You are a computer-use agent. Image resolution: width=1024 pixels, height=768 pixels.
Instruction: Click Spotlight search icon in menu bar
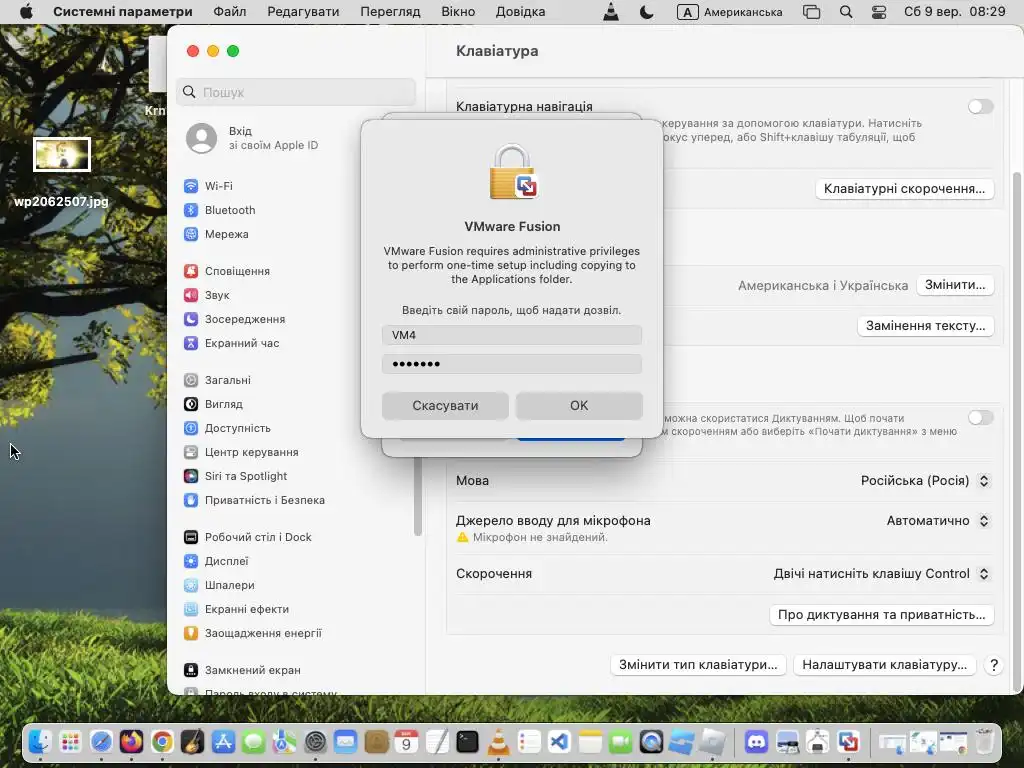click(846, 12)
